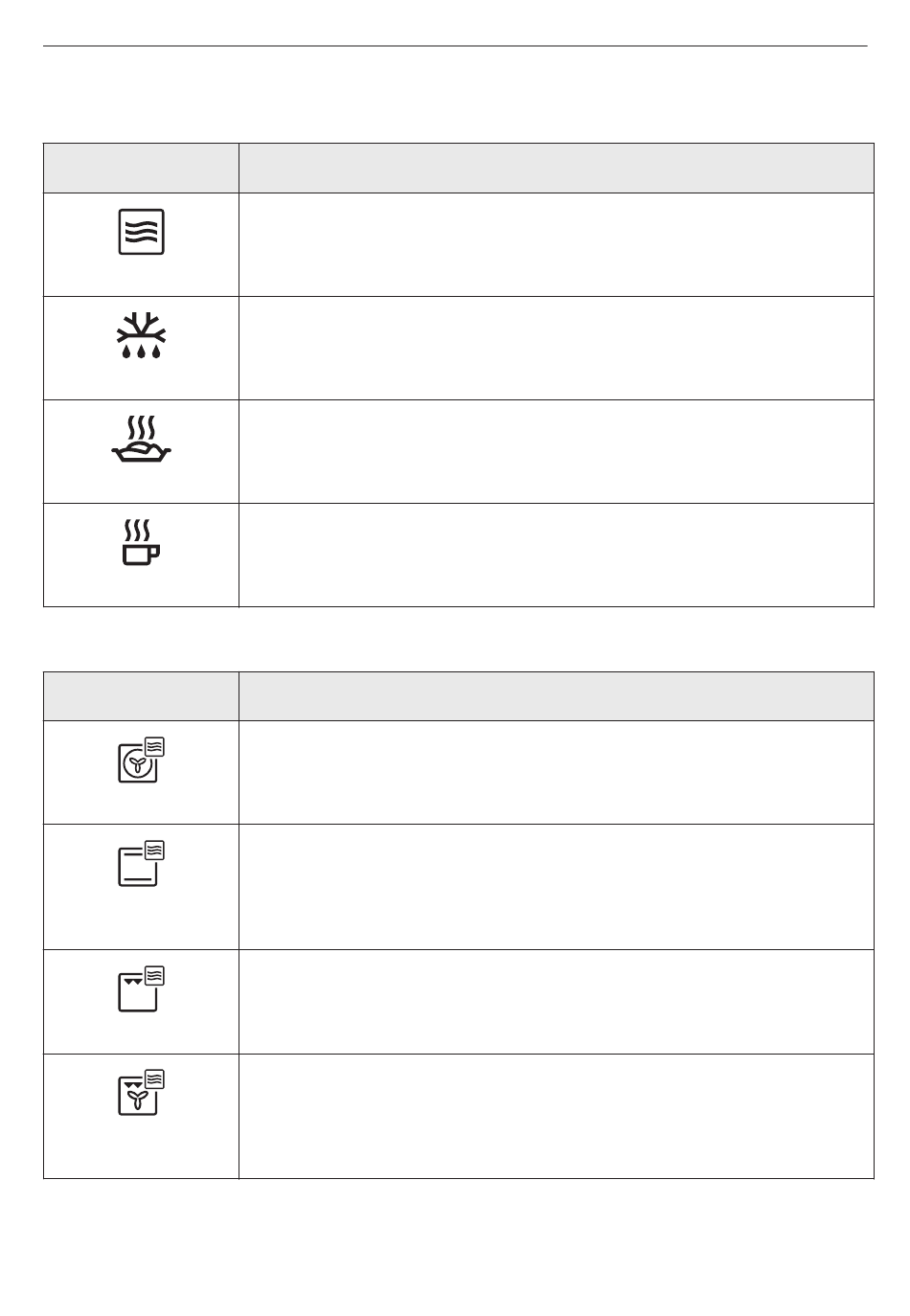Select the second table's wide gray header cell

click(557, 696)
